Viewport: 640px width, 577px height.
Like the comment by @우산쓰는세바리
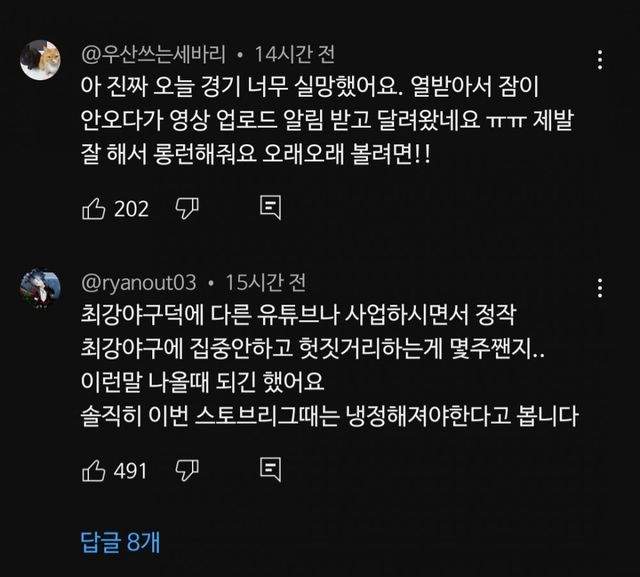tap(94, 208)
